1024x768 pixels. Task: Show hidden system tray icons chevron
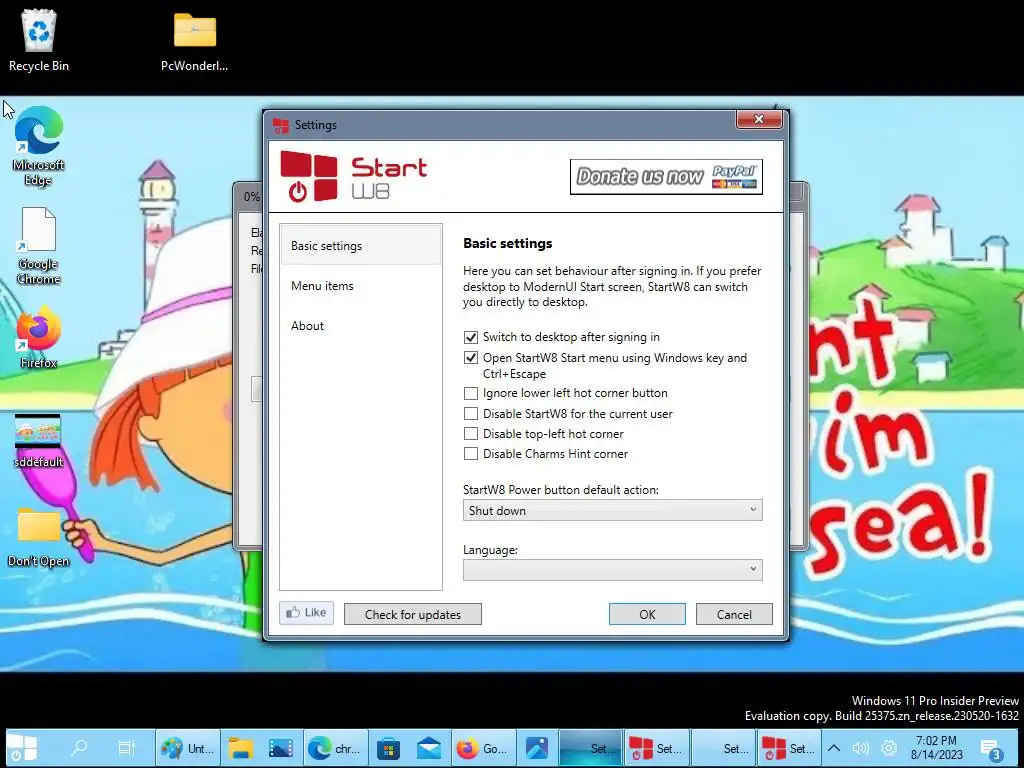[834, 748]
